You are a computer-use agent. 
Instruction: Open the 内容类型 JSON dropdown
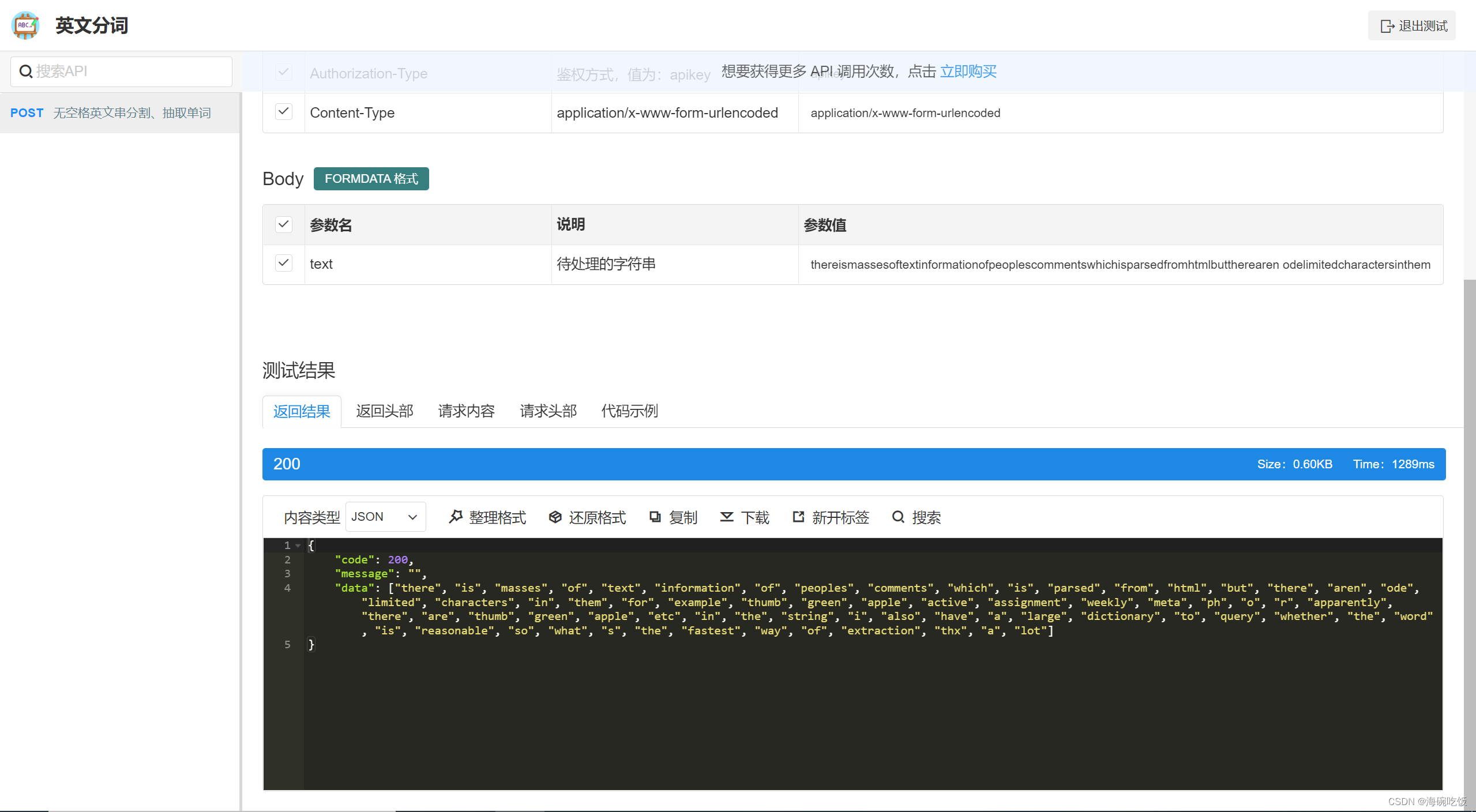point(385,517)
